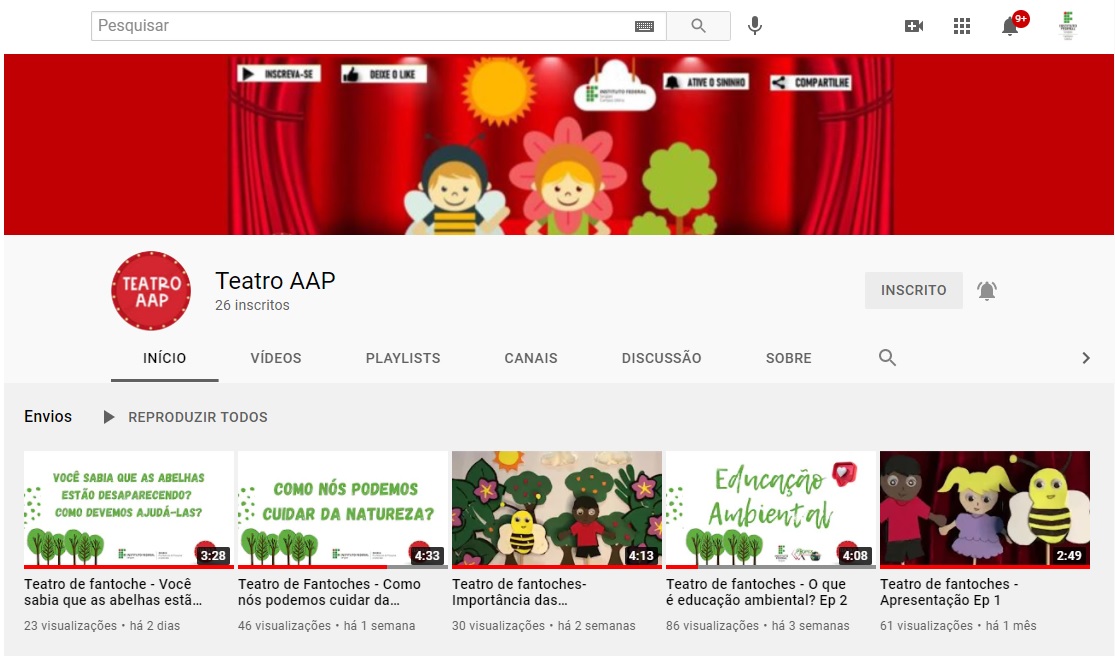This screenshot has width=1115, height=656.
Task: Toggle subscription with the INSCRITO button
Action: (x=913, y=290)
